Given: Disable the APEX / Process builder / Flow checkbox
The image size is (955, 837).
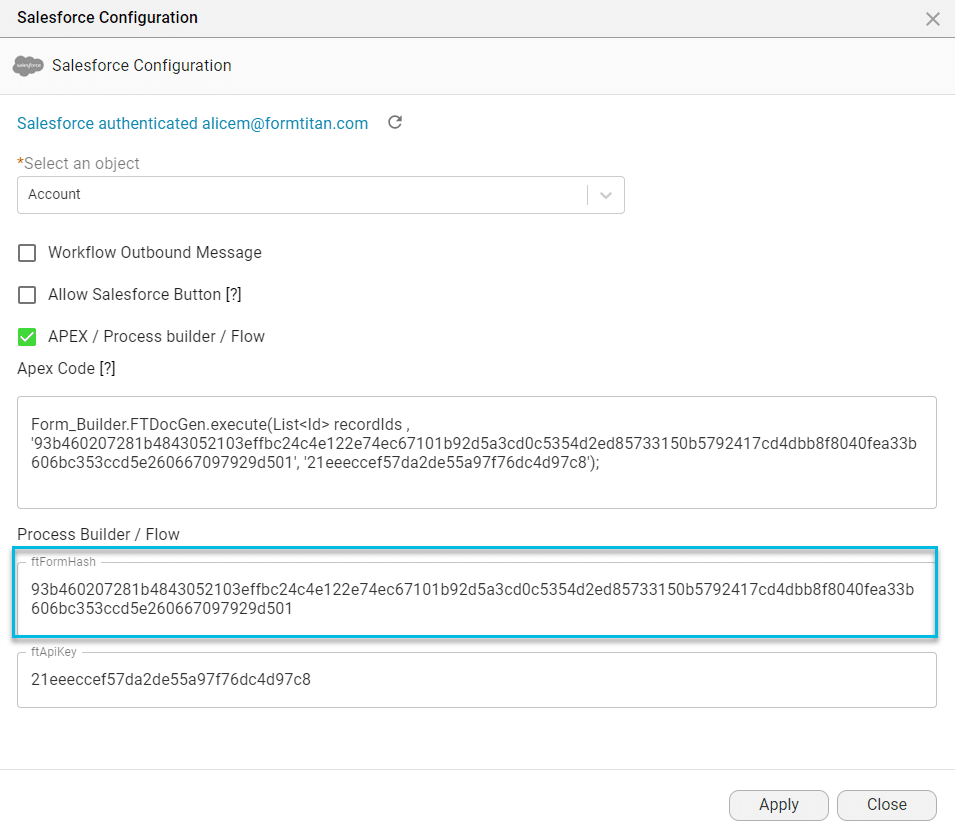Looking at the screenshot, I should click(x=27, y=337).
